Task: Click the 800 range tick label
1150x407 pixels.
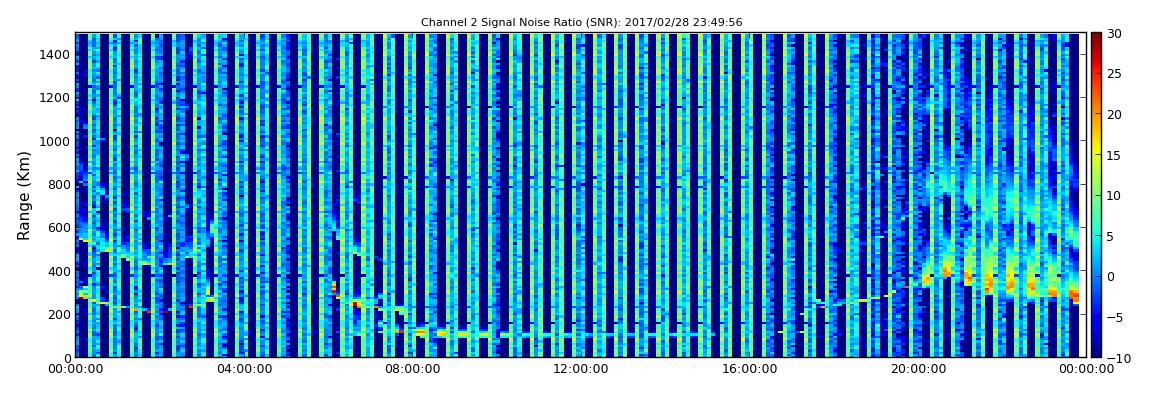Action: [x=59, y=185]
